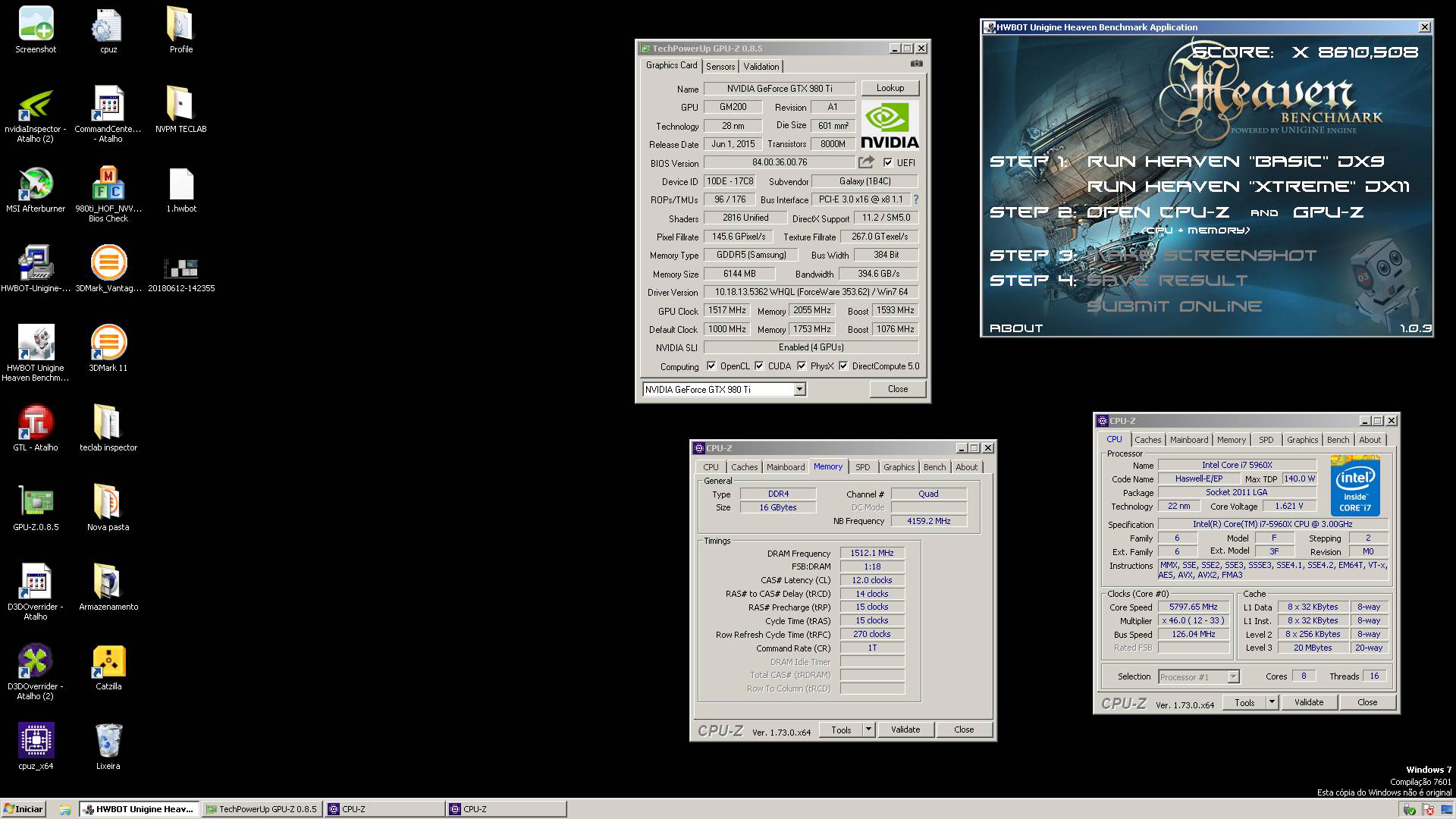Switch to Sensors tab in GPU-Z
Image resolution: width=1456 pixels, height=819 pixels.
click(x=720, y=67)
